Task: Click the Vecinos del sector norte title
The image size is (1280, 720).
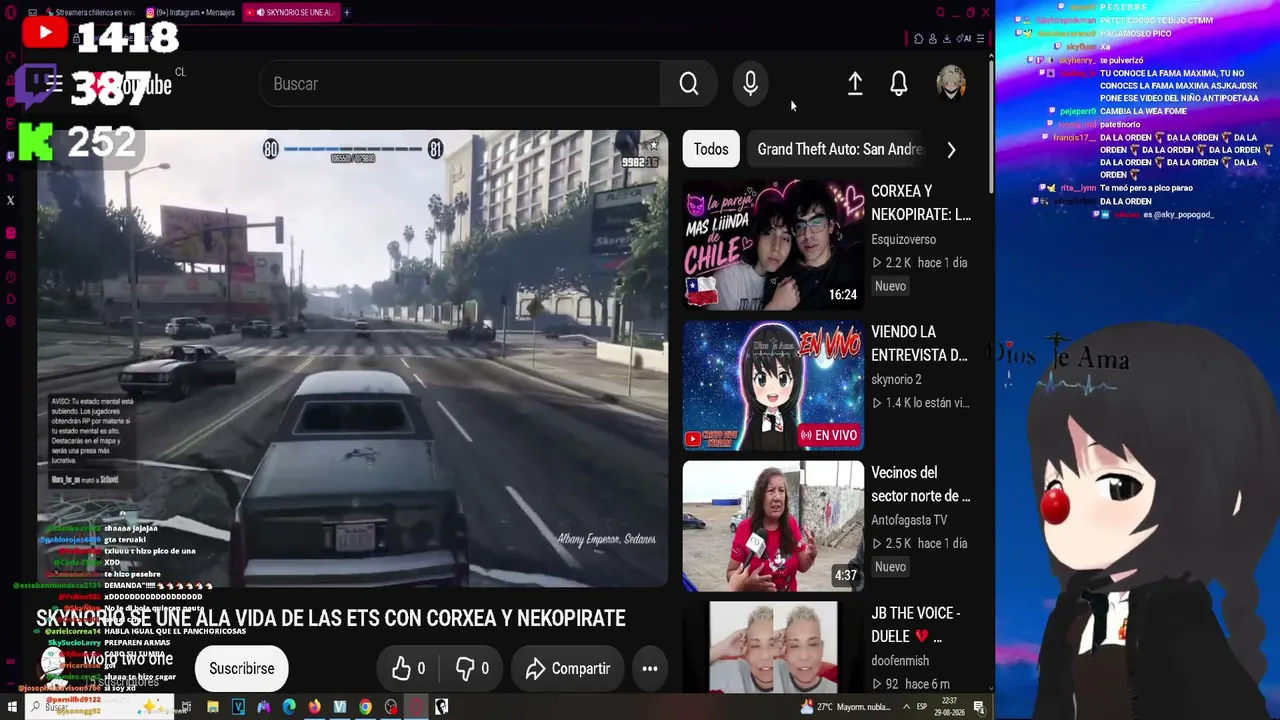Action: [x=920, y=484]
